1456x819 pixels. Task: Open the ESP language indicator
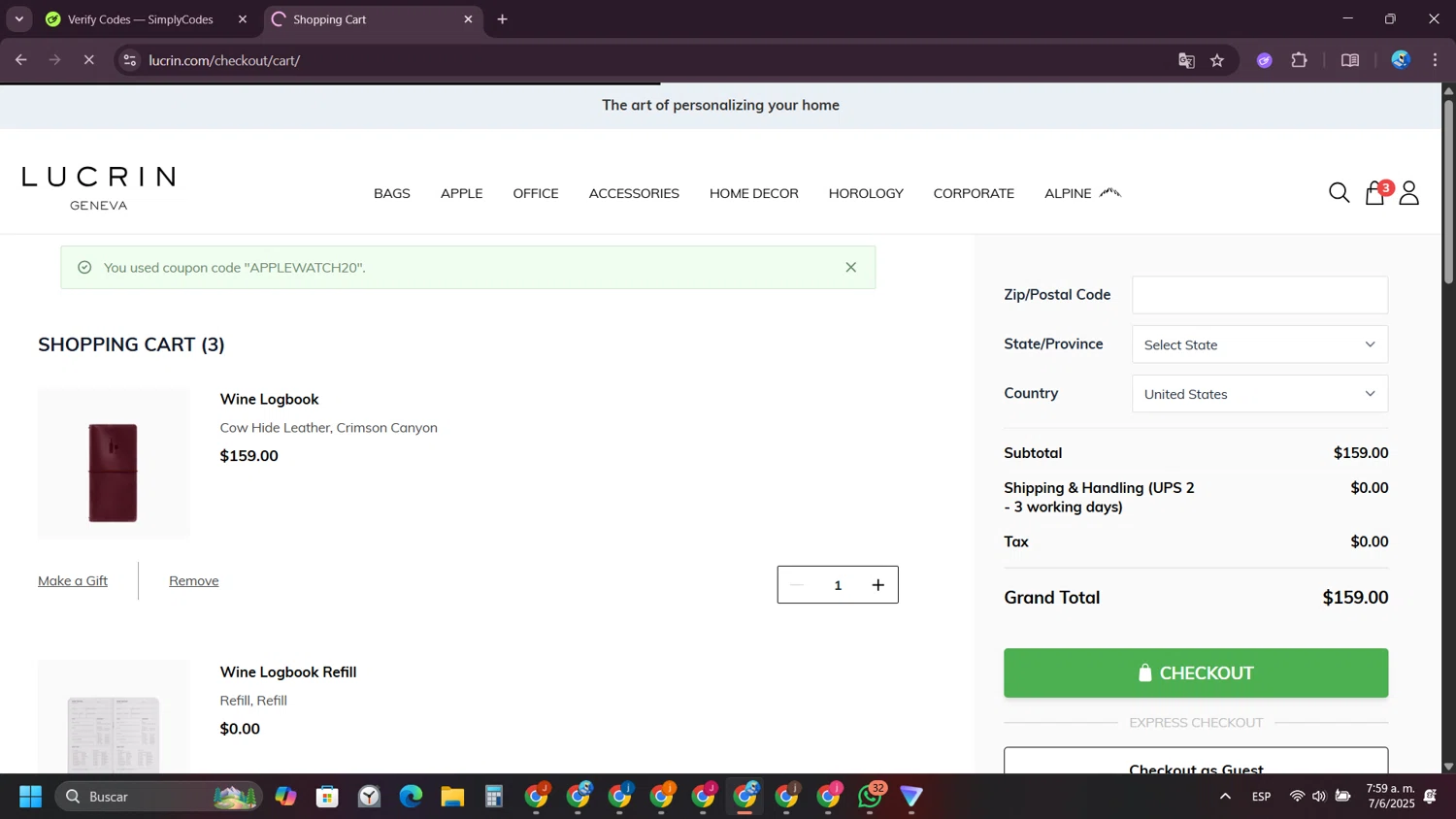[1261, 797]
